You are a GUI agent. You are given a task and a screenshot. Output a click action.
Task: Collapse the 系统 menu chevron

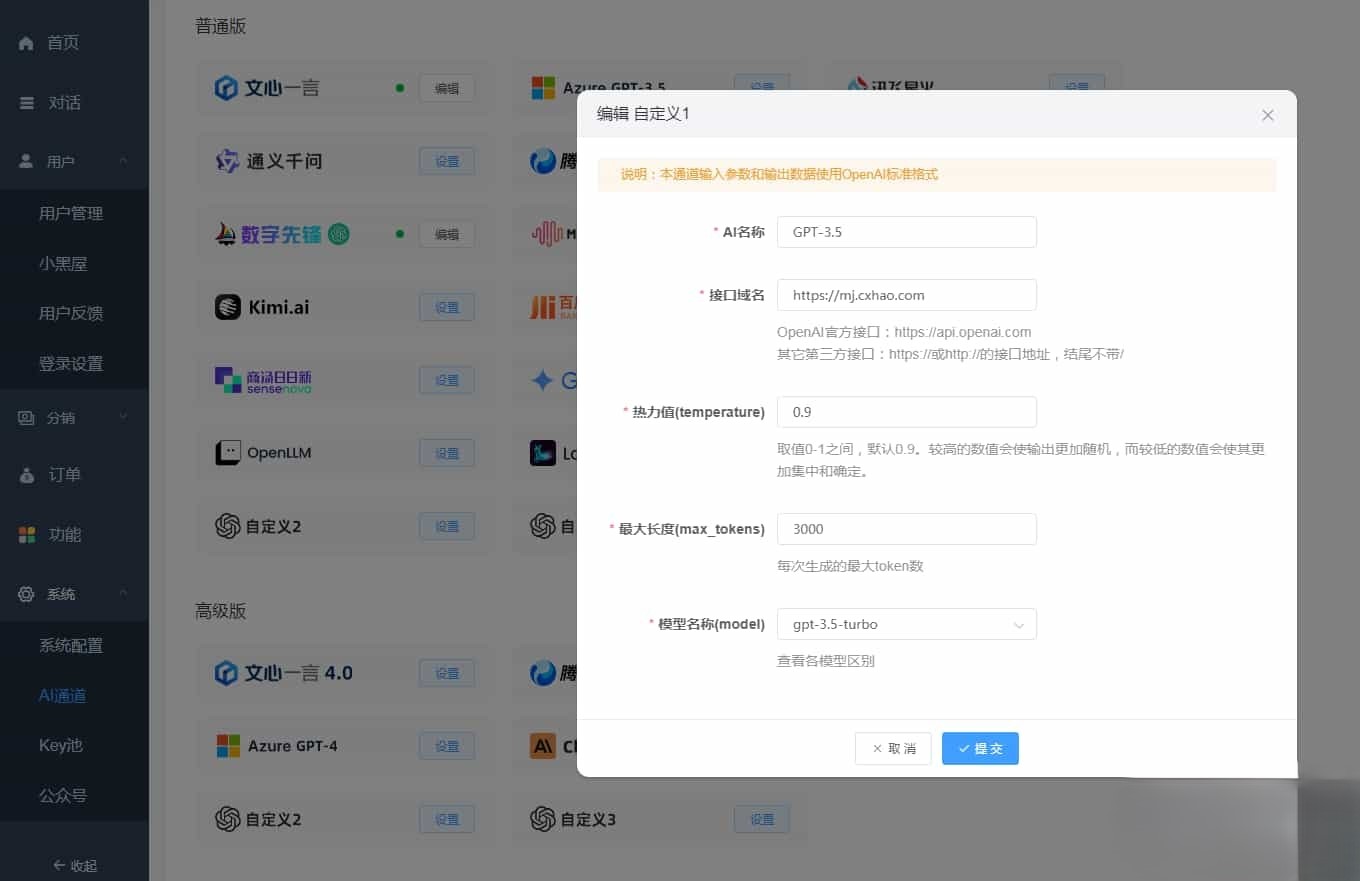click(123, 594)
